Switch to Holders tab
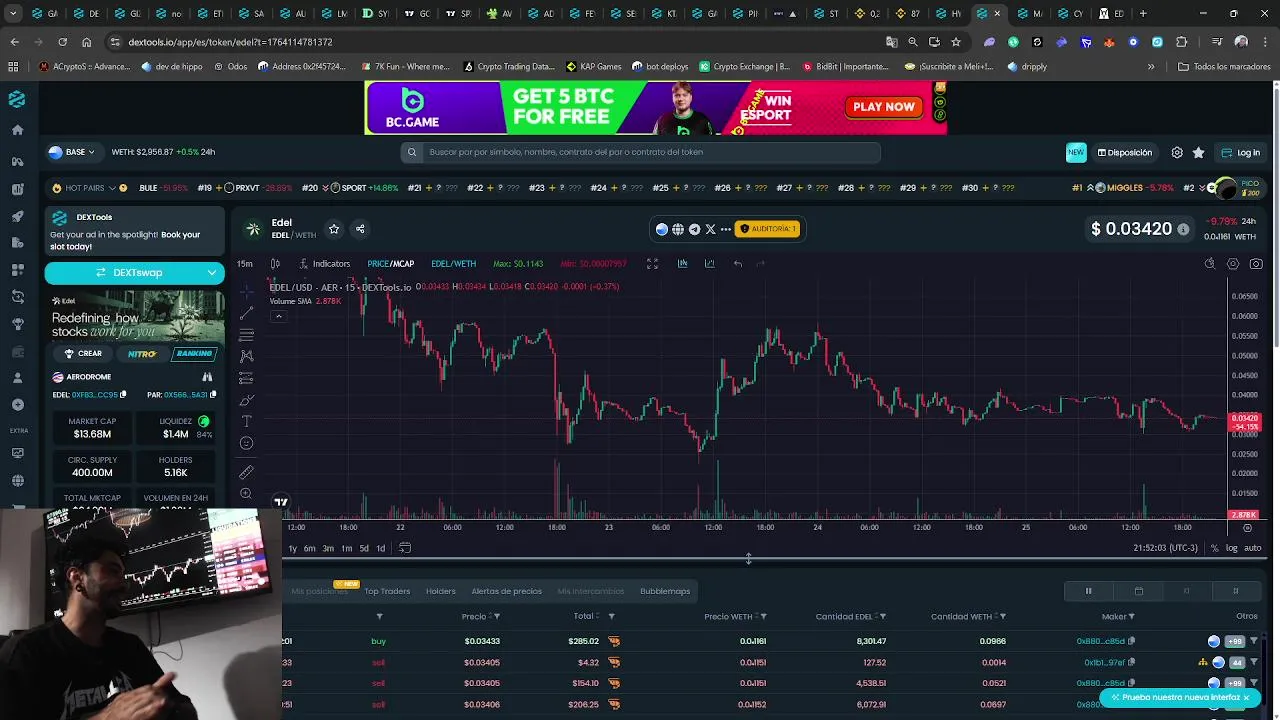 pos(440,591)
